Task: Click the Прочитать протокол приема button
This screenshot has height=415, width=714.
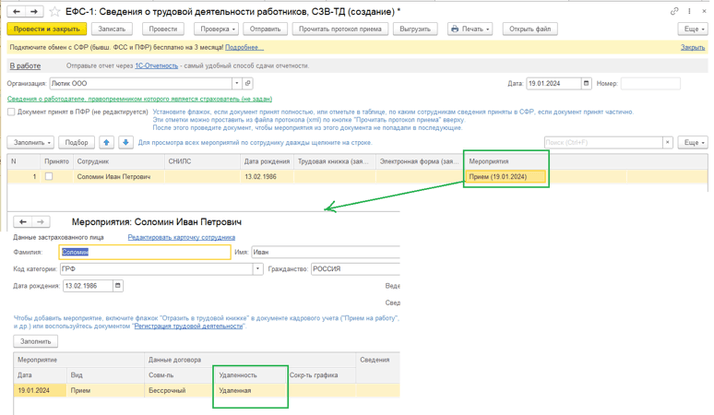Action: pos(340,29)
